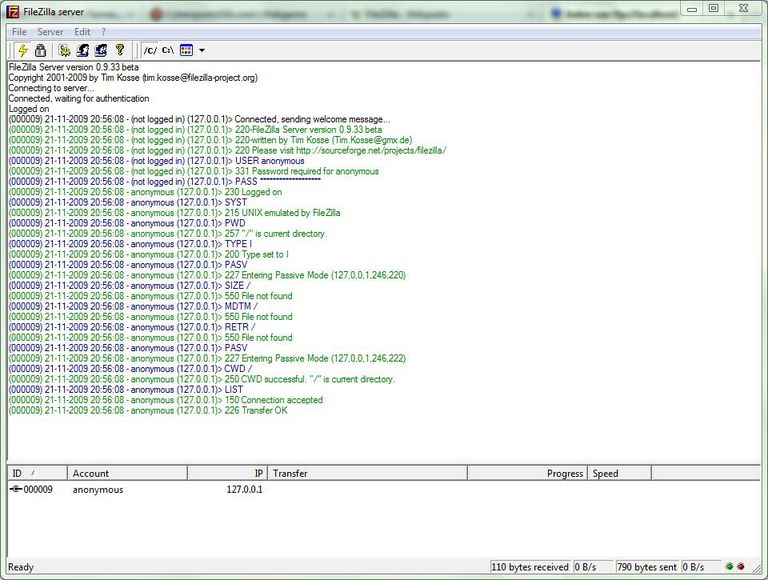Click the '250 CWD successful' log line
The width and height of the screenshot is (768, 580).
tap(201, 379)
